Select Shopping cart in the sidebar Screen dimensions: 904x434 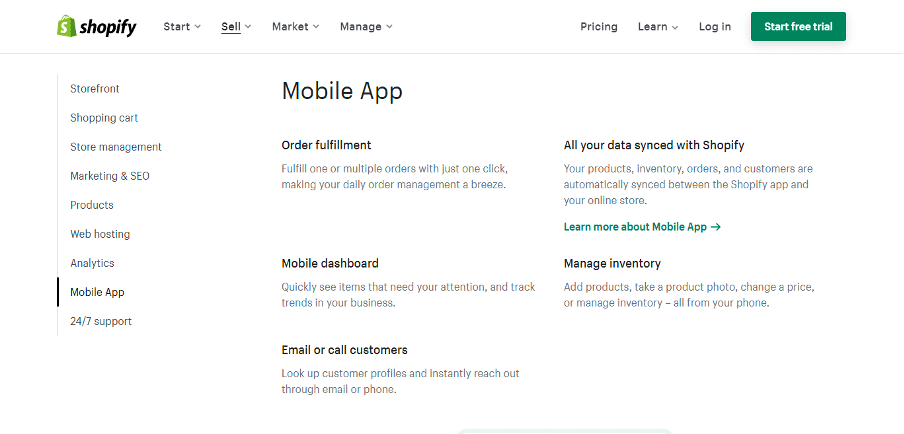(x=104, y=118)
